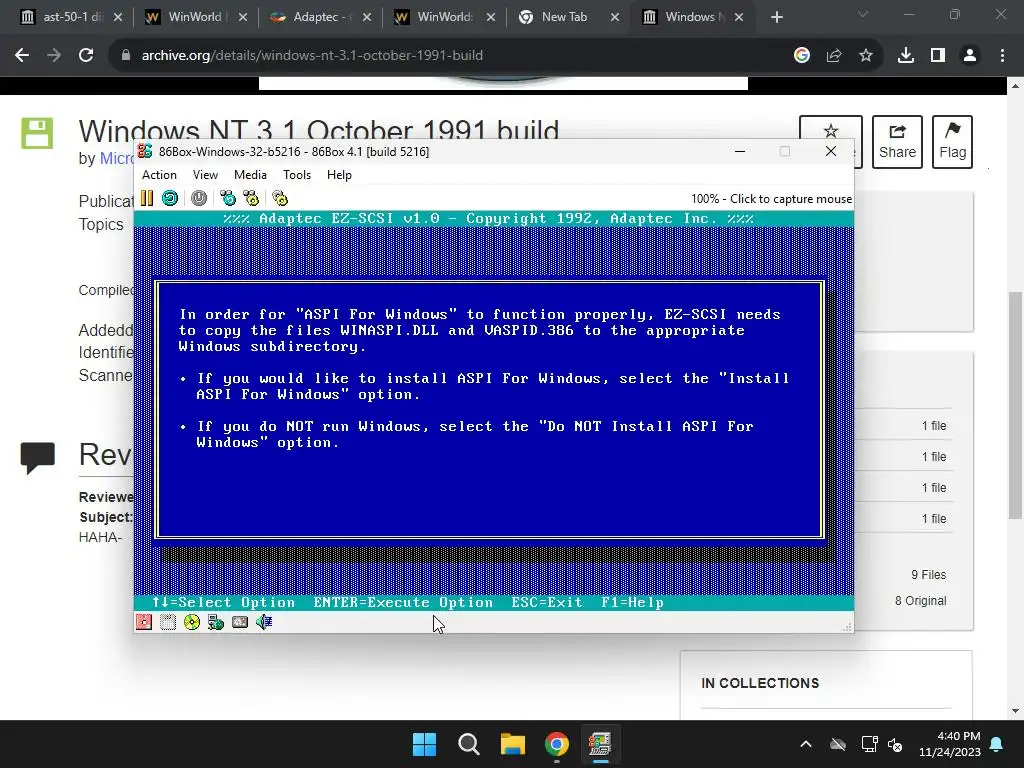The height and width of the screenshot is (768, 1024).
Task: Bookmark this page with the star
Action: point(866,56)
